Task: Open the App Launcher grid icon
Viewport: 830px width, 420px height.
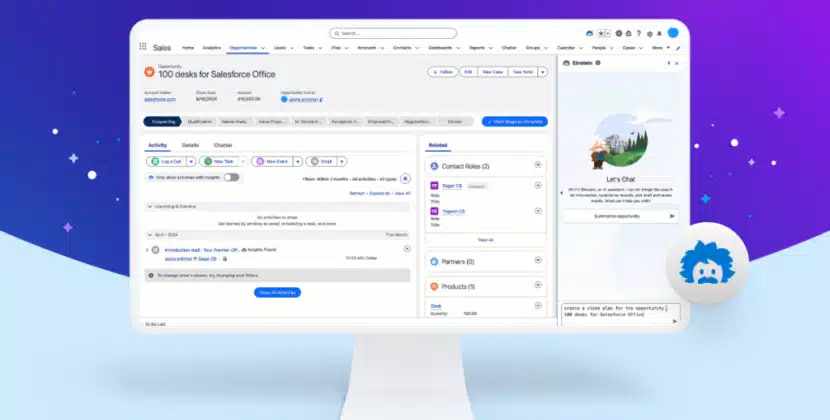Action: coord(143,47)
